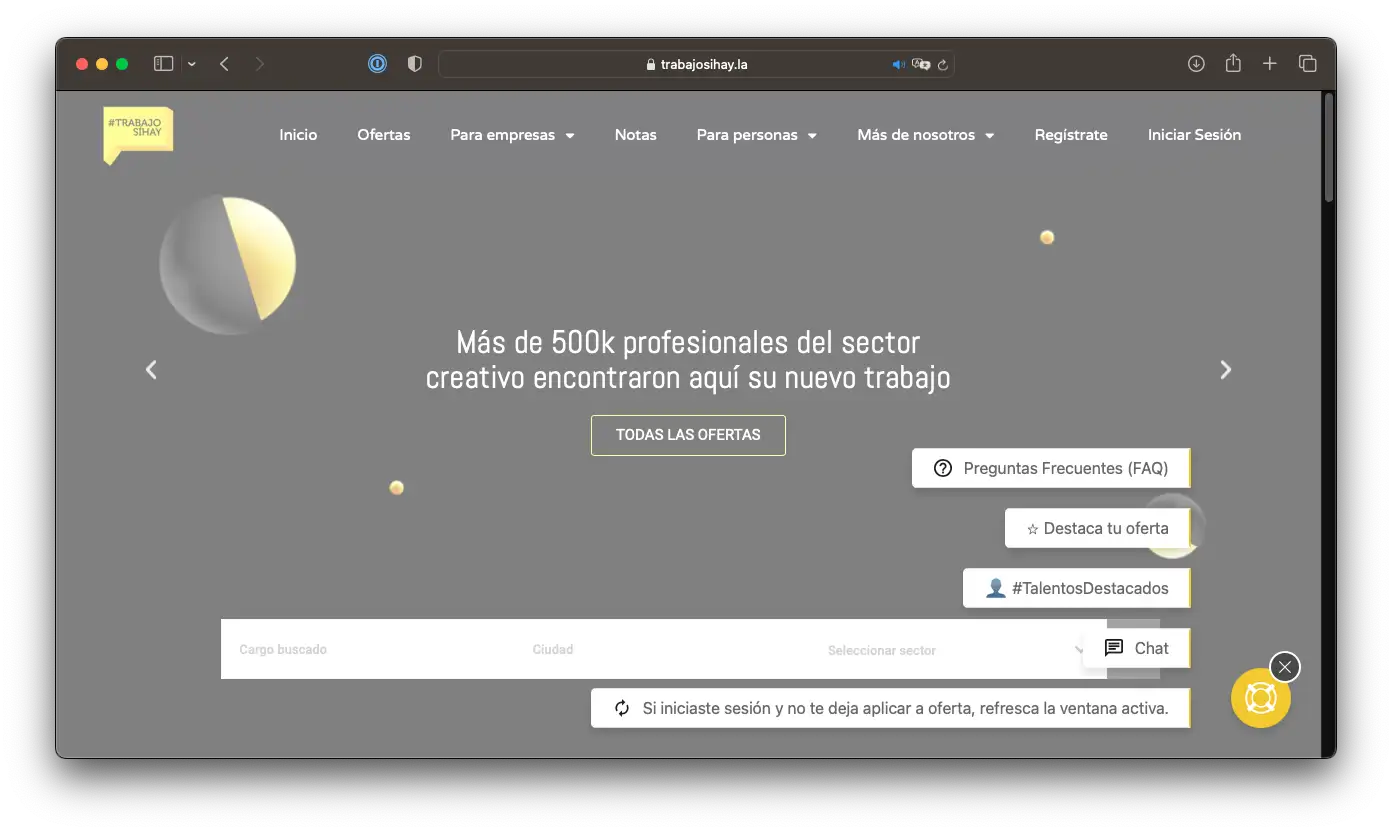Expand the Para personas menu

pyautogui.click(x=756, y=135)
